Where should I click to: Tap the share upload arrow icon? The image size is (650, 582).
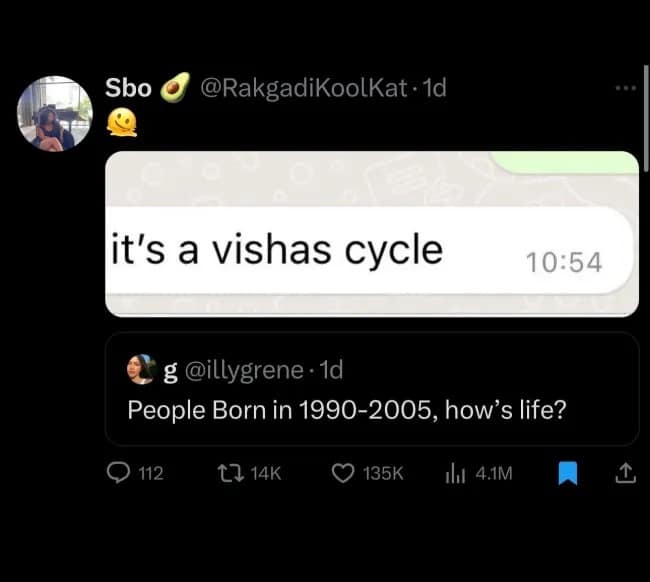point(625,474)
